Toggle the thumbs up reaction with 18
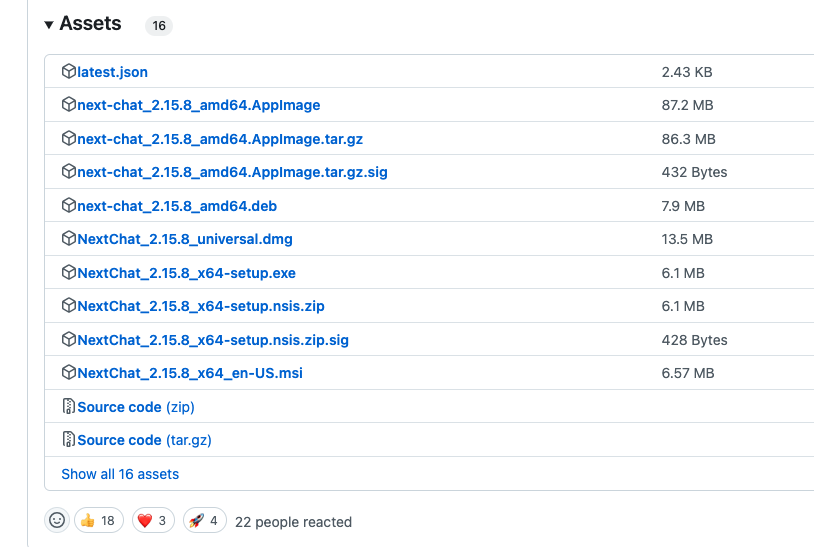This screenshot has height=547, width=814. pyautogui.click(x=99, y=521)
